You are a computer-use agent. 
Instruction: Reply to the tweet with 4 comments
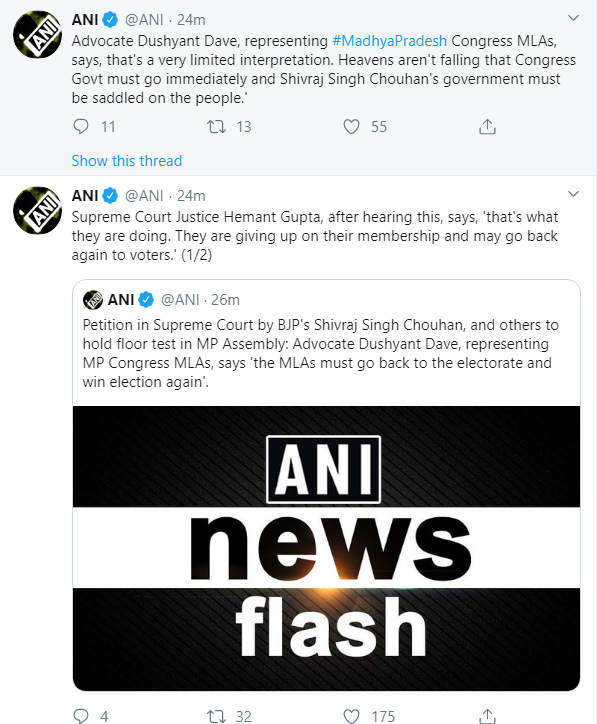tap(81, 716)
